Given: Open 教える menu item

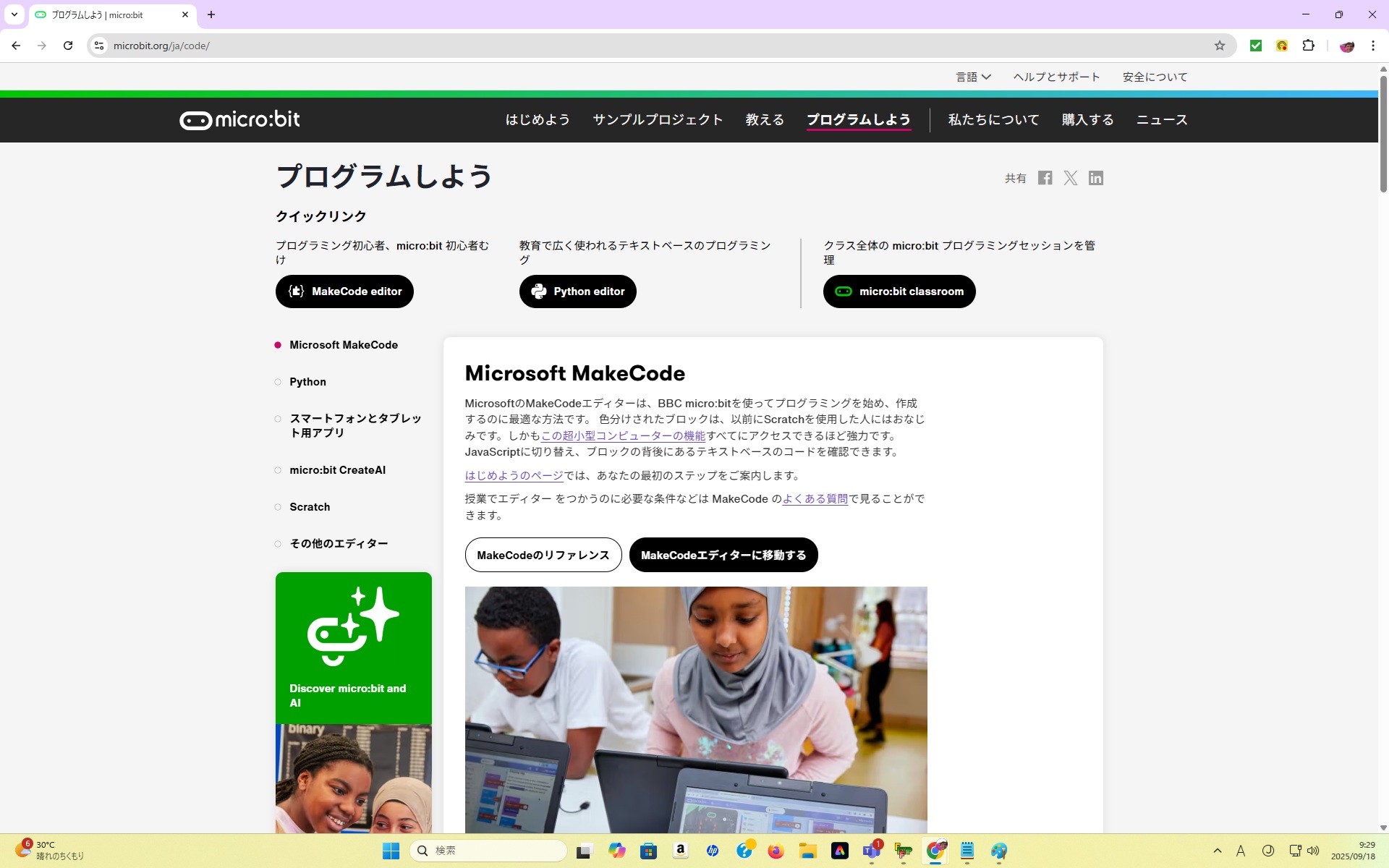Looking at the screenshot, I should tap(765, 120).
